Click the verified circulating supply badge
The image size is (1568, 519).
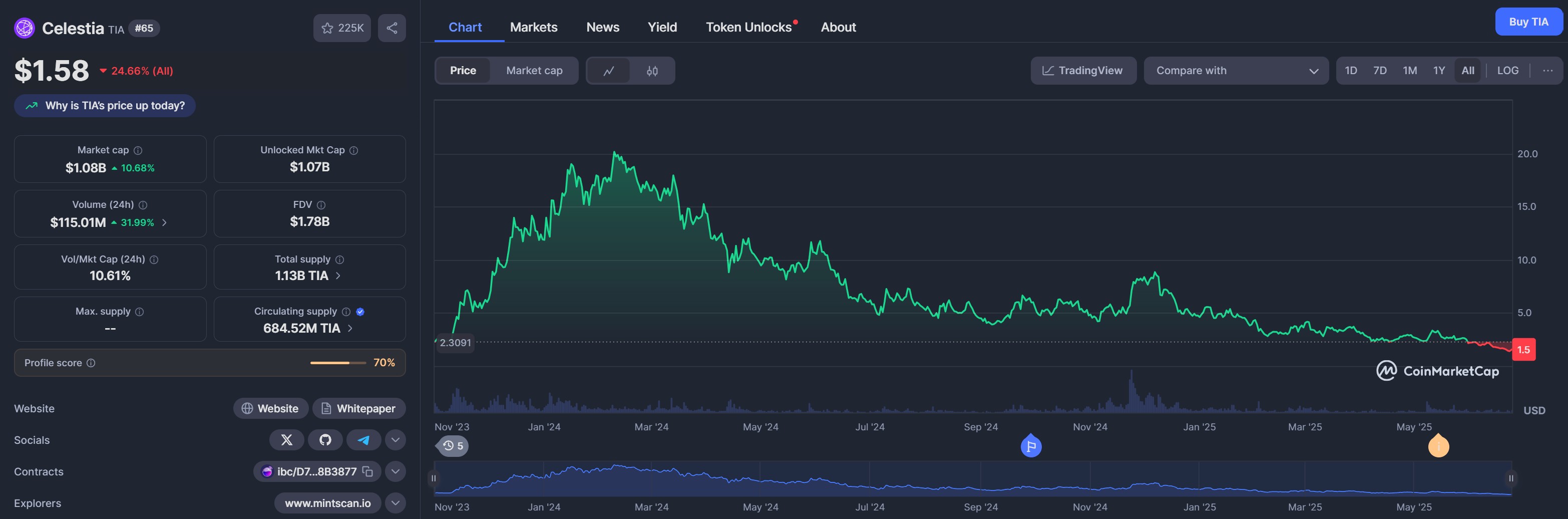[360, 312]
